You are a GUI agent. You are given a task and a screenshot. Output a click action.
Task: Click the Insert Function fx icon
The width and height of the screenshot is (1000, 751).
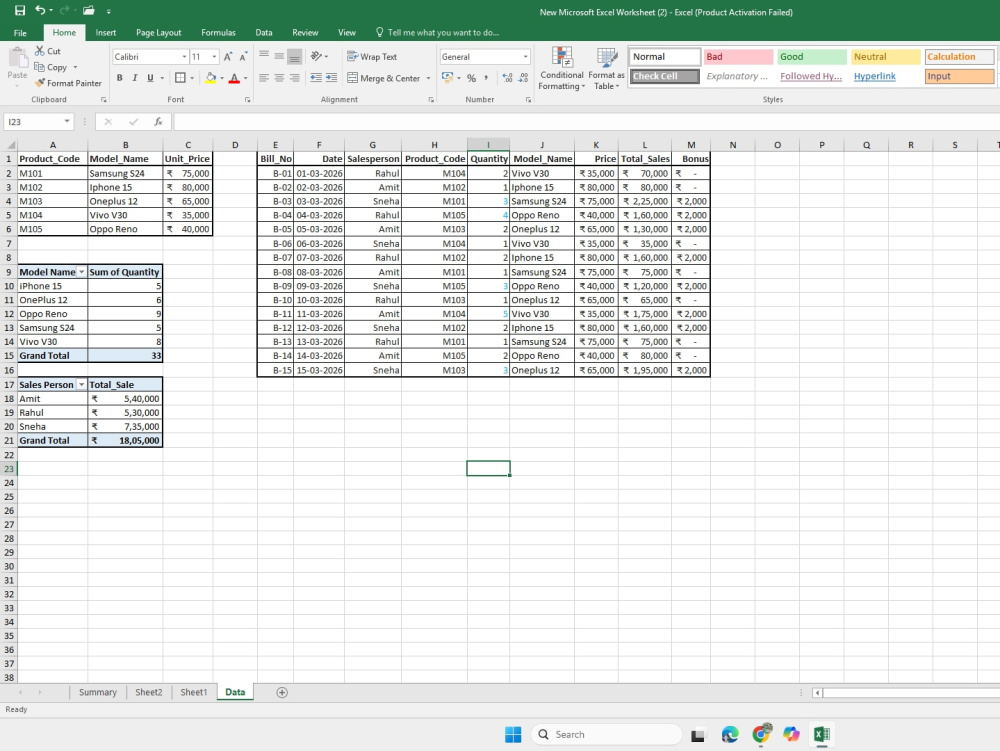[158, 122]
